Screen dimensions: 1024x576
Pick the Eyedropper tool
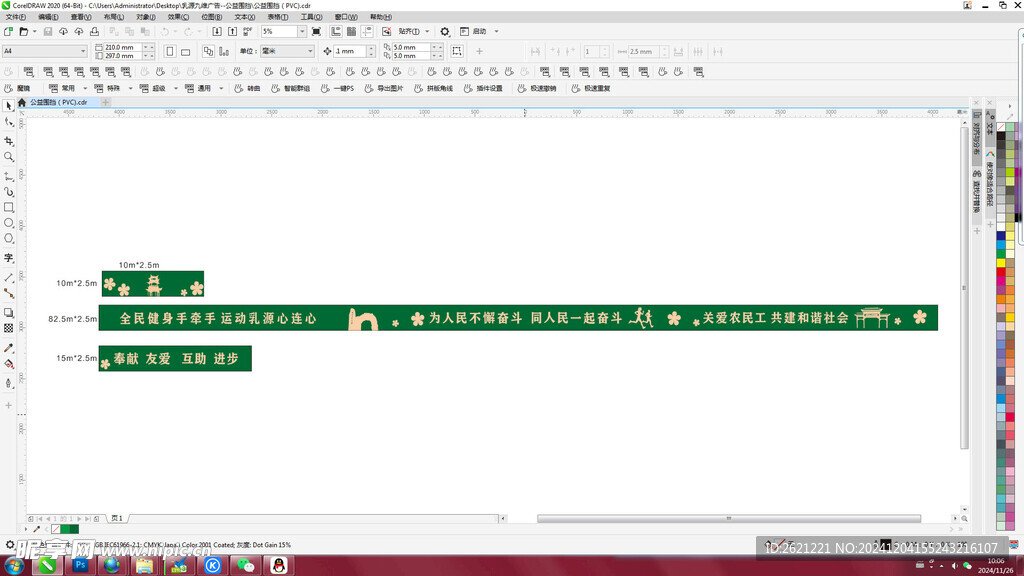[9, 348]
